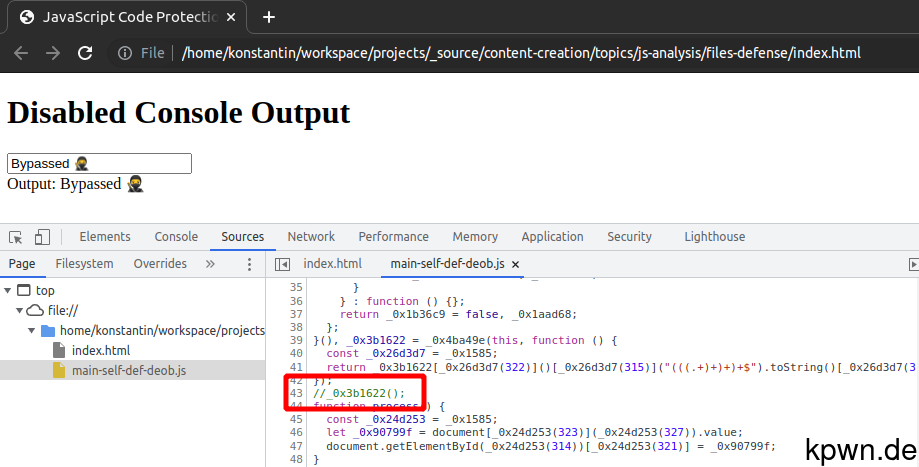Set breakpoint on line number 37
This screenshot has height=467, width=919.
coord(296,314)
